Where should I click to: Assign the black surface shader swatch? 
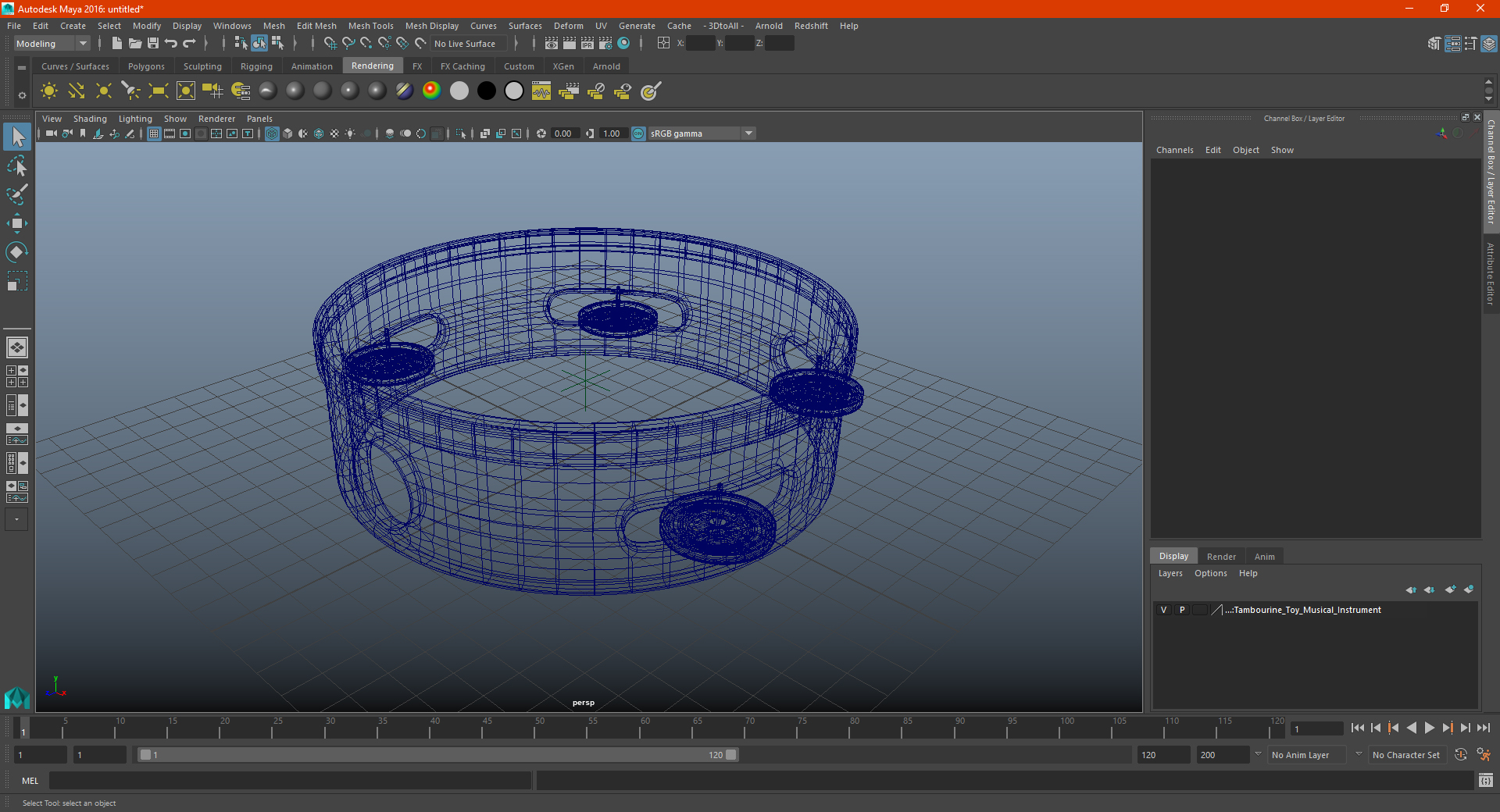[x=486, y=91]
